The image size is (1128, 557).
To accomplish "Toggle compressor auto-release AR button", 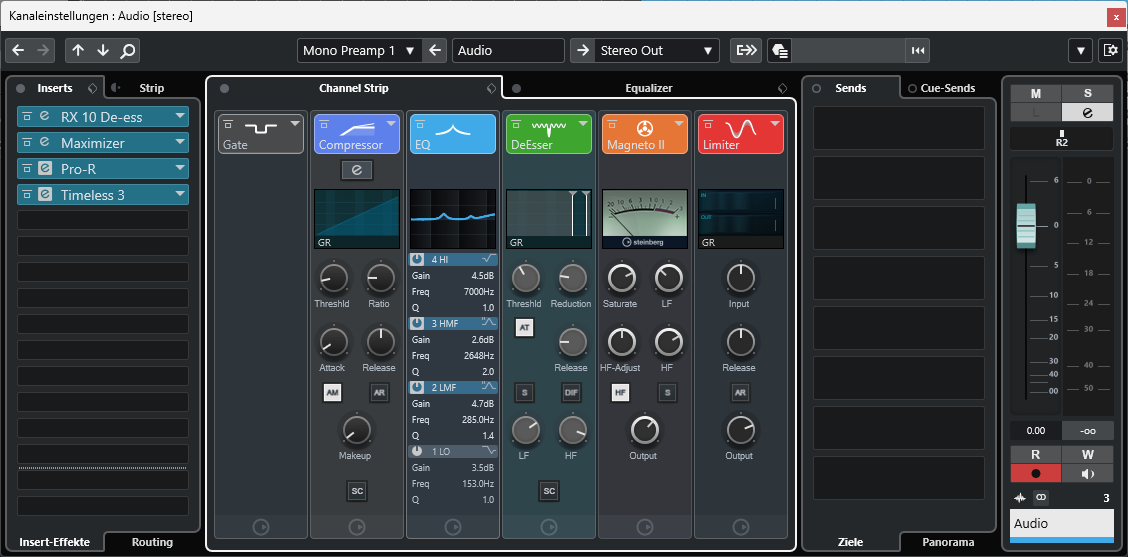I will click(x=379, y=393).
